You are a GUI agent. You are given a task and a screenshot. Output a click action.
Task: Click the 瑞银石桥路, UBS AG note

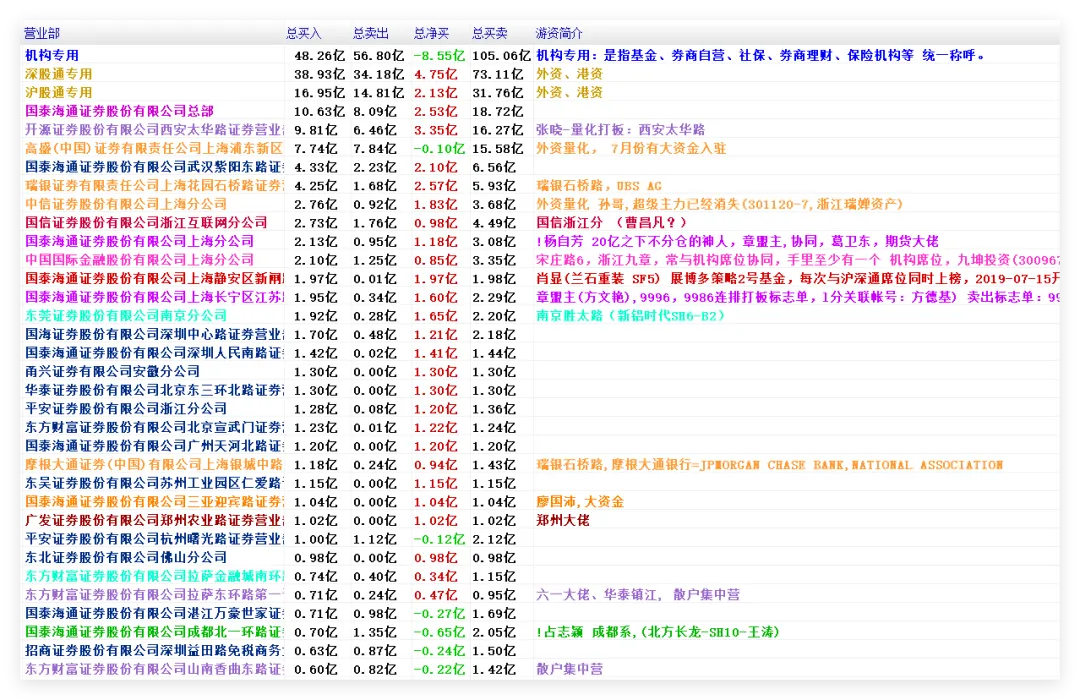pos(599,185)
